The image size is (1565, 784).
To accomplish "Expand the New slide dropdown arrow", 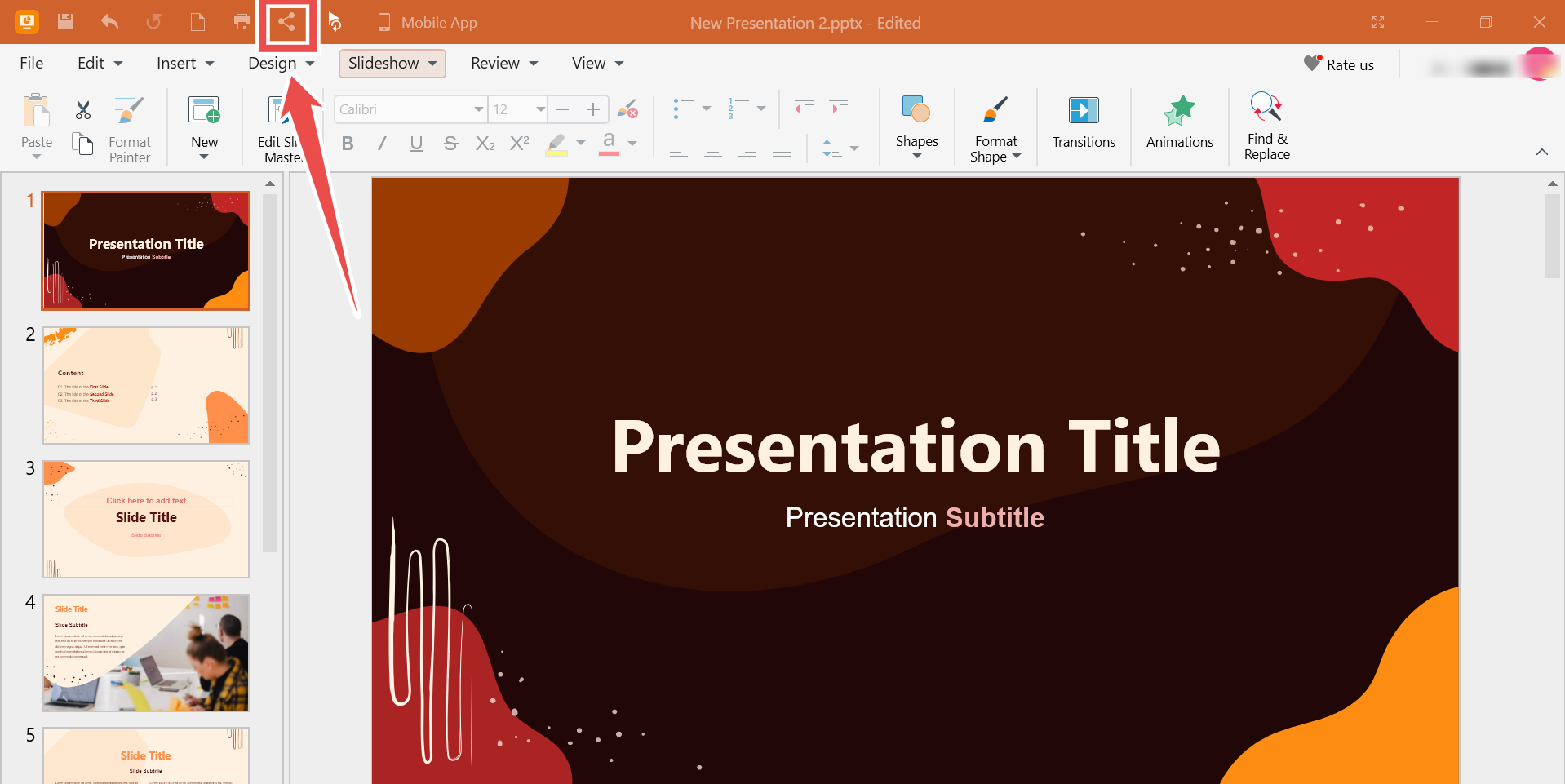I will tap(204, 157).
